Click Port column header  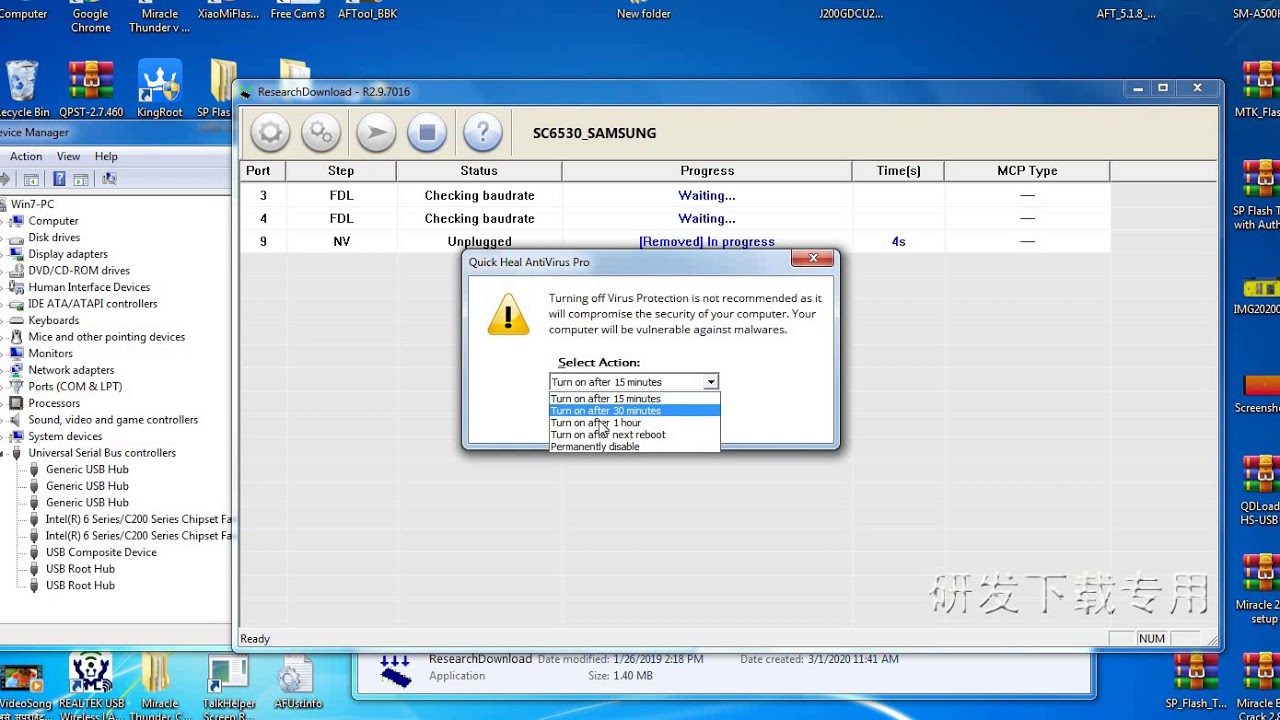(263, 171)
